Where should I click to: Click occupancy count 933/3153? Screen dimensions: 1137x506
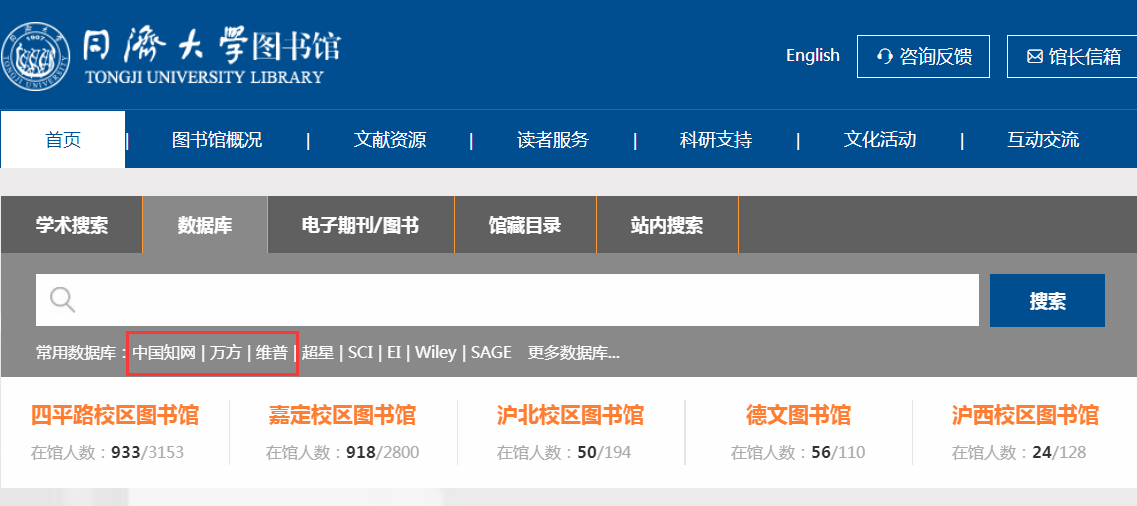pyautogui.click(x=147, y=453)
